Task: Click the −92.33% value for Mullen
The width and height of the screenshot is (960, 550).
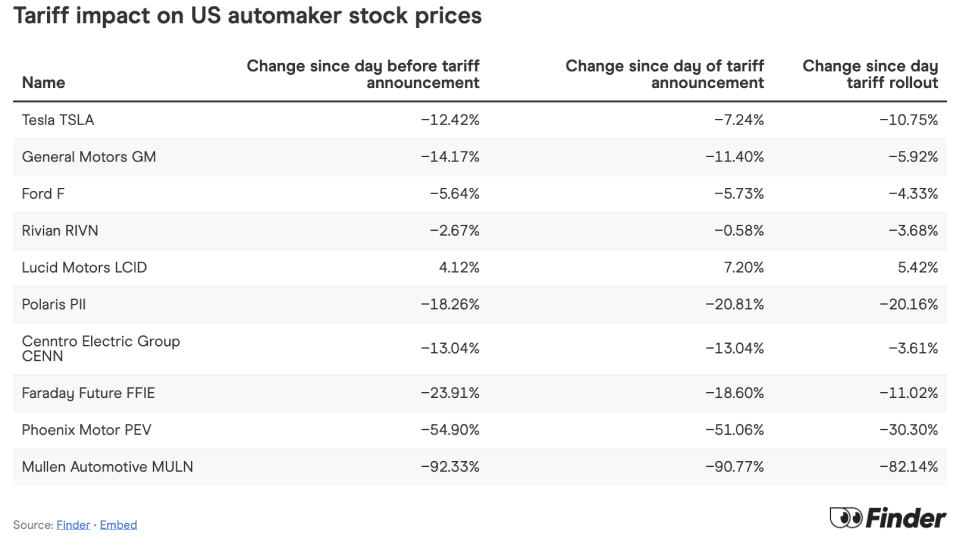Action: coord(448,467)
